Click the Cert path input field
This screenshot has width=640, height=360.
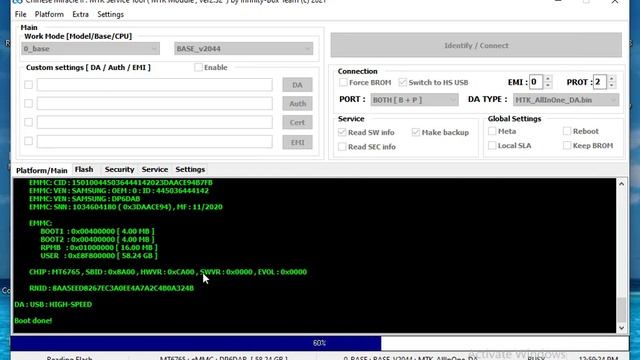pyautogui.click(x=155, y=122)
